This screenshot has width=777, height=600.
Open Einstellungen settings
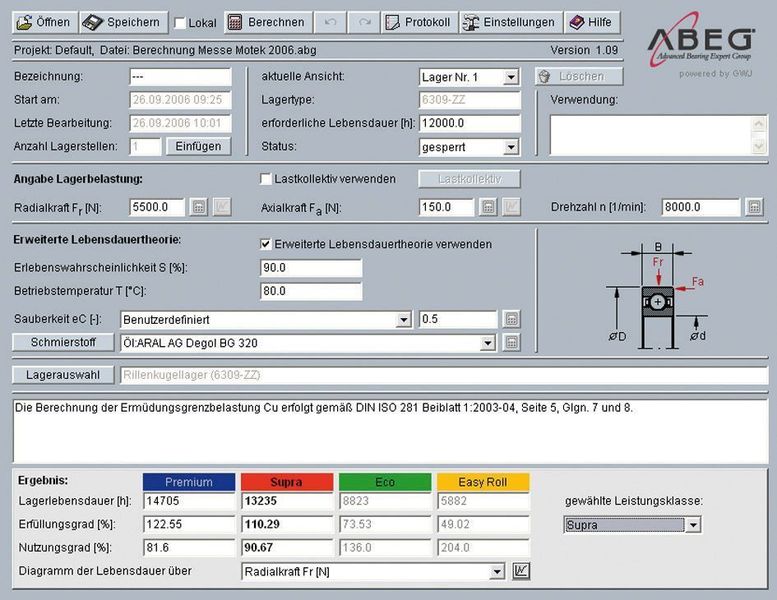(x=511, y=22)
